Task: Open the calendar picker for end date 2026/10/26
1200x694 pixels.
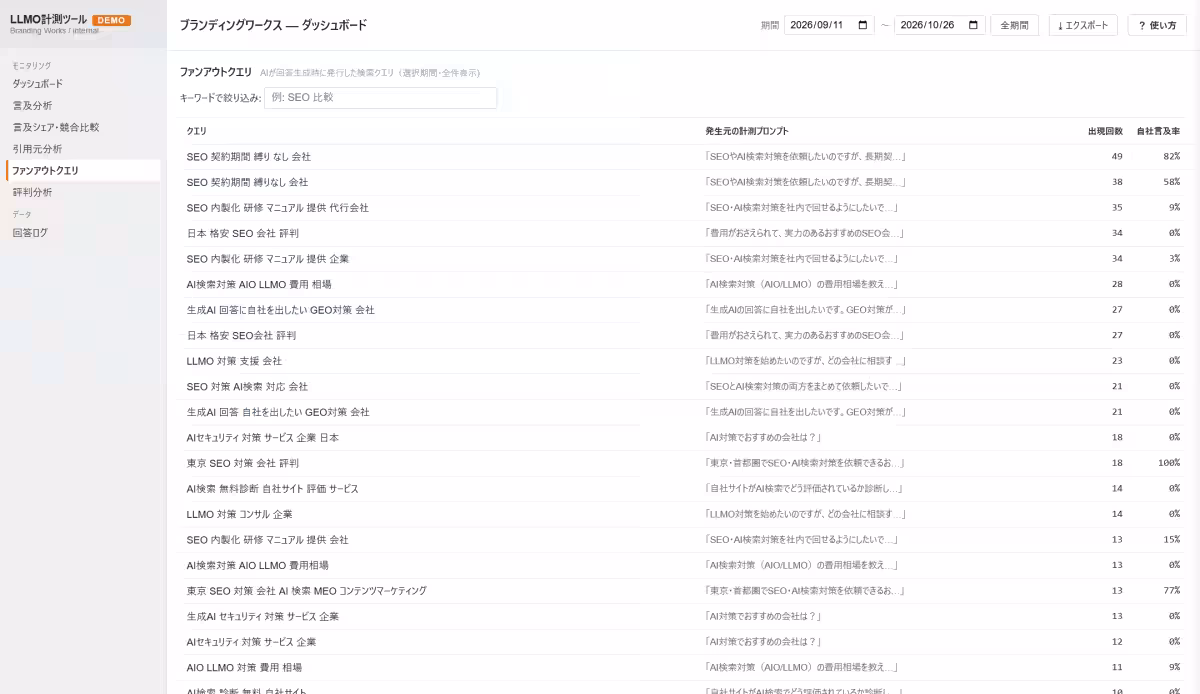Action: 974,25
